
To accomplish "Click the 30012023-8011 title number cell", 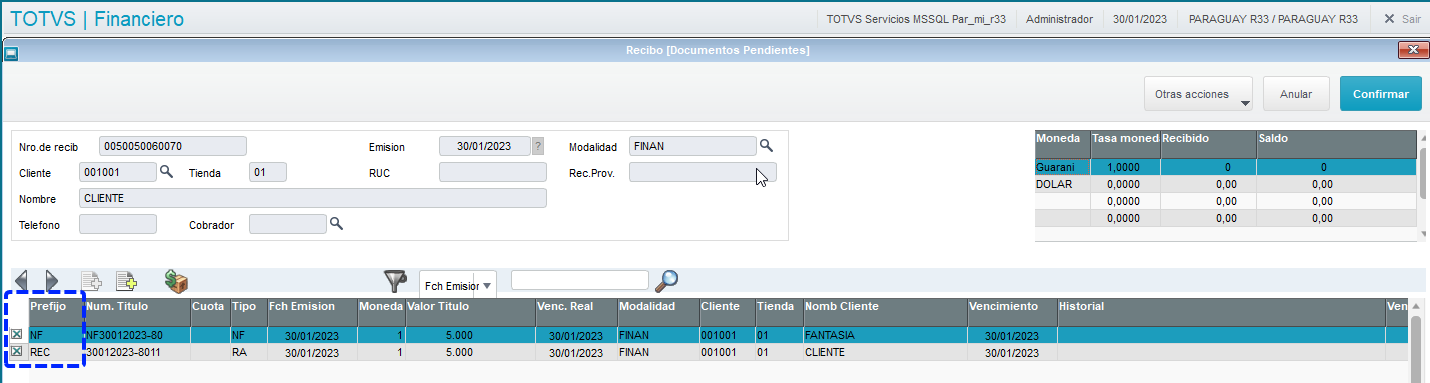I will coord(137,353).
